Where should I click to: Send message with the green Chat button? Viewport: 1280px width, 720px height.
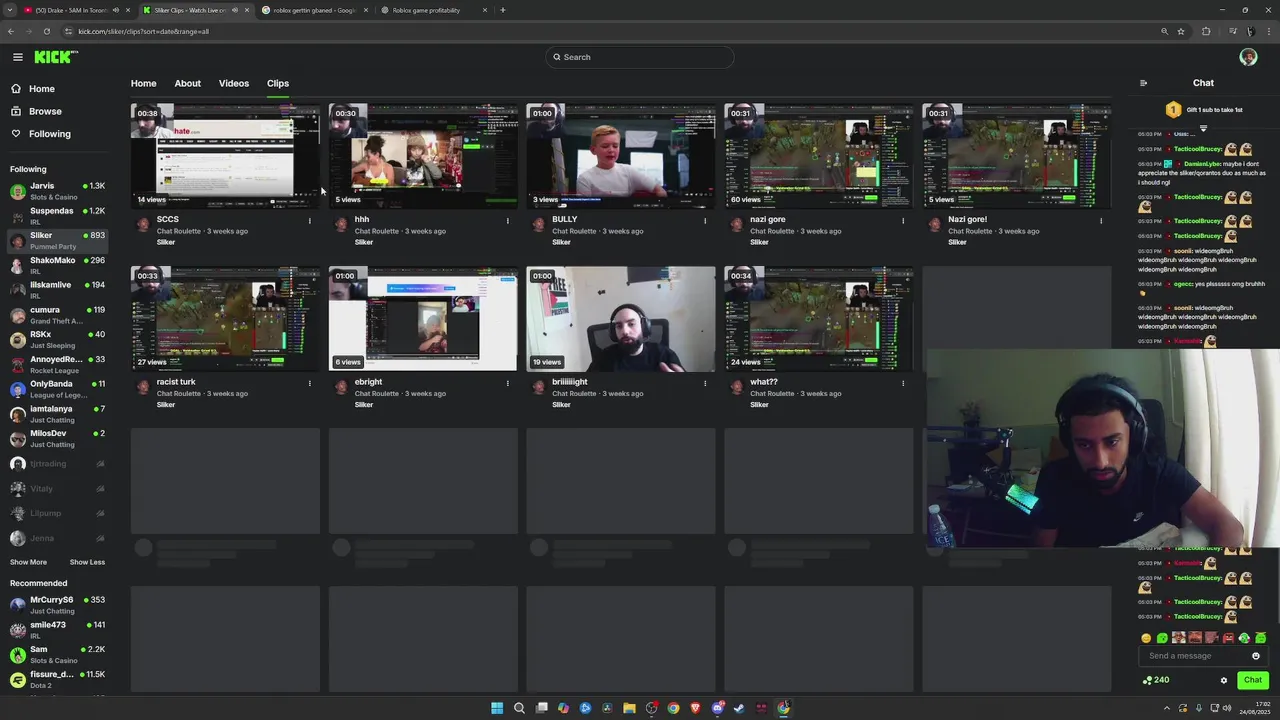1252,680
